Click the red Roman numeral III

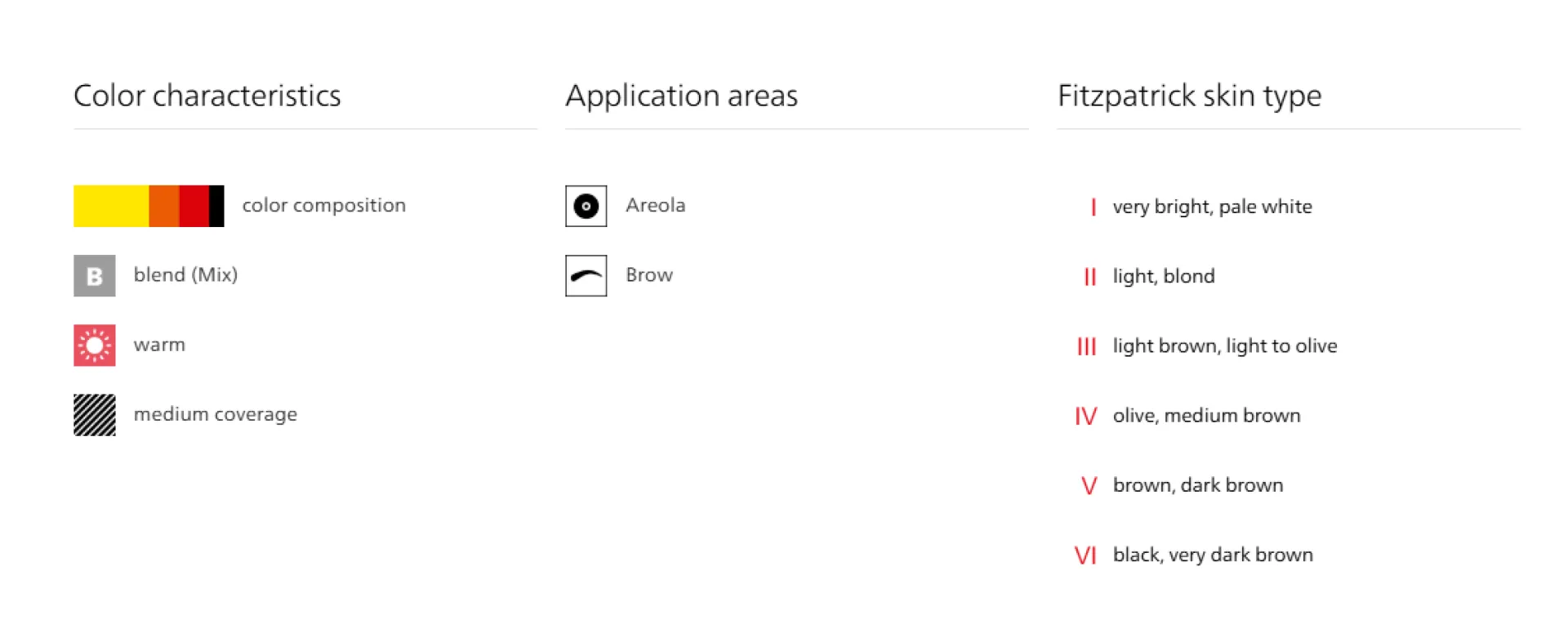pyautogui.click(x=1086, y=347)
